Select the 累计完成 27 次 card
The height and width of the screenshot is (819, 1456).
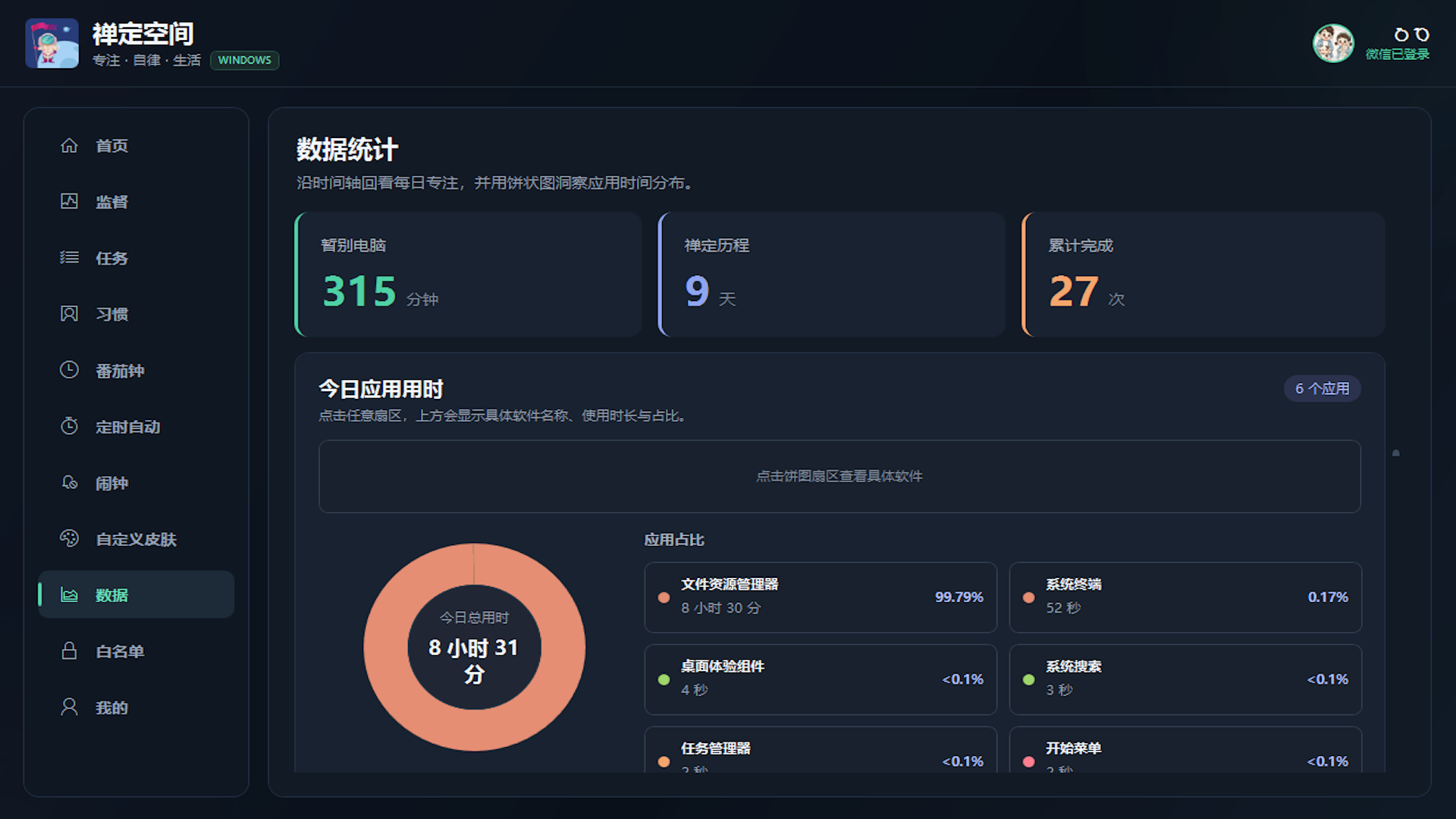tap(1203, 275)
